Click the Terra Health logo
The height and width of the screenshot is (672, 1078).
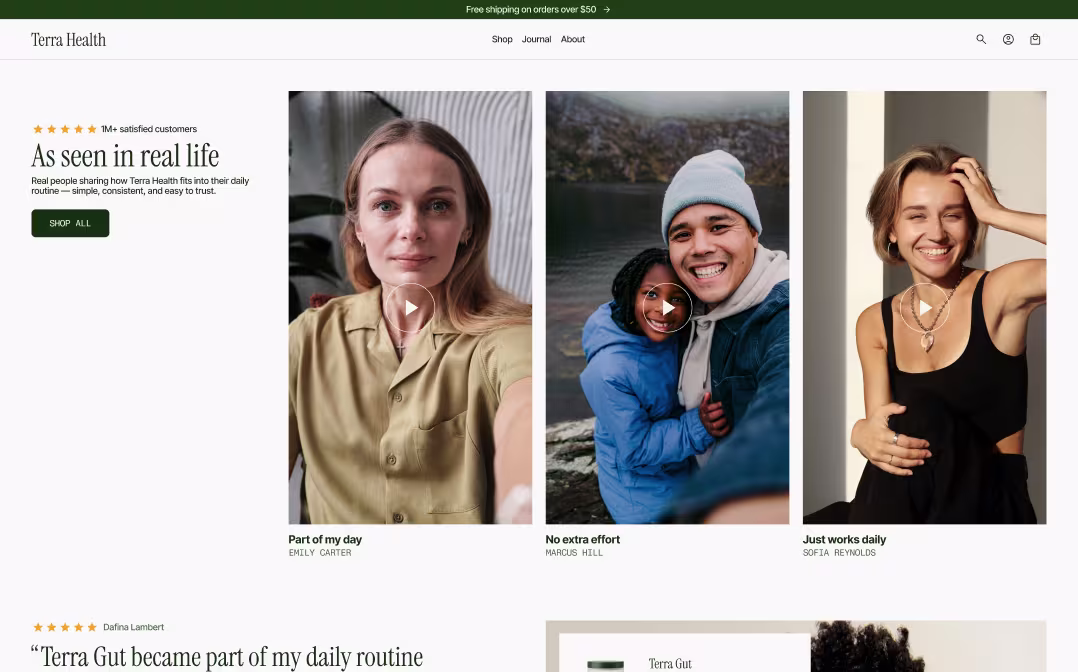pyautogui.click(x=67, y=39)
